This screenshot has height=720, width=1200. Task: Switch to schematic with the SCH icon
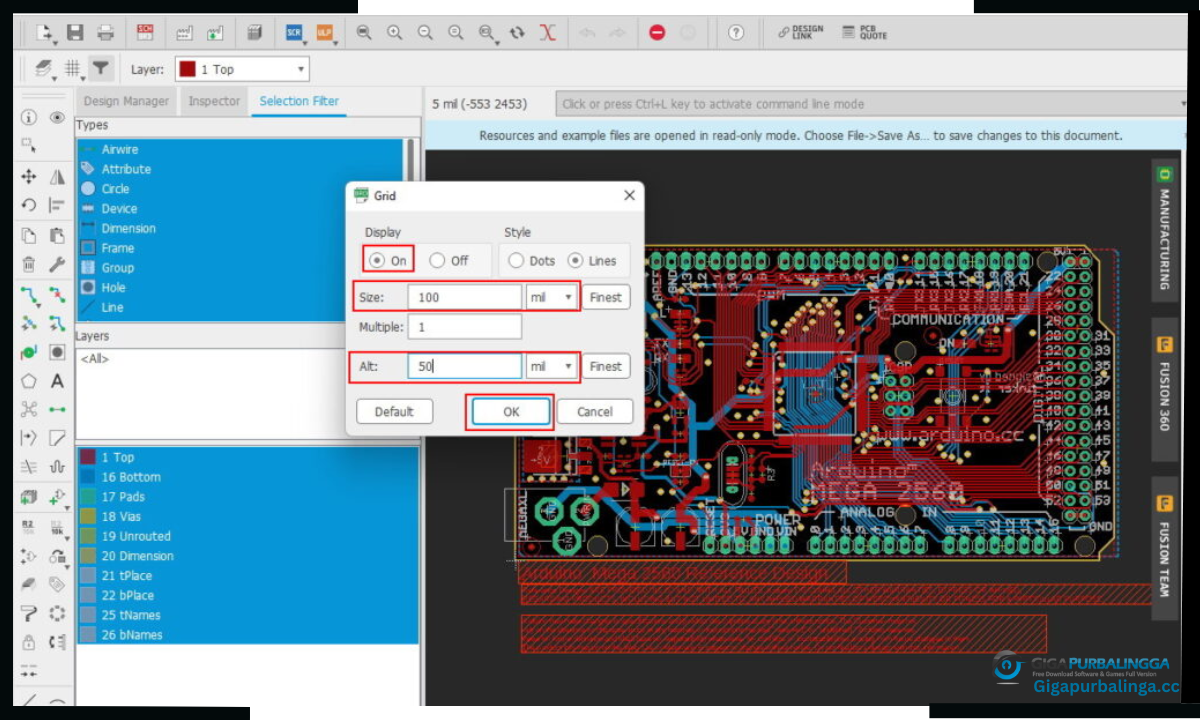145,33
